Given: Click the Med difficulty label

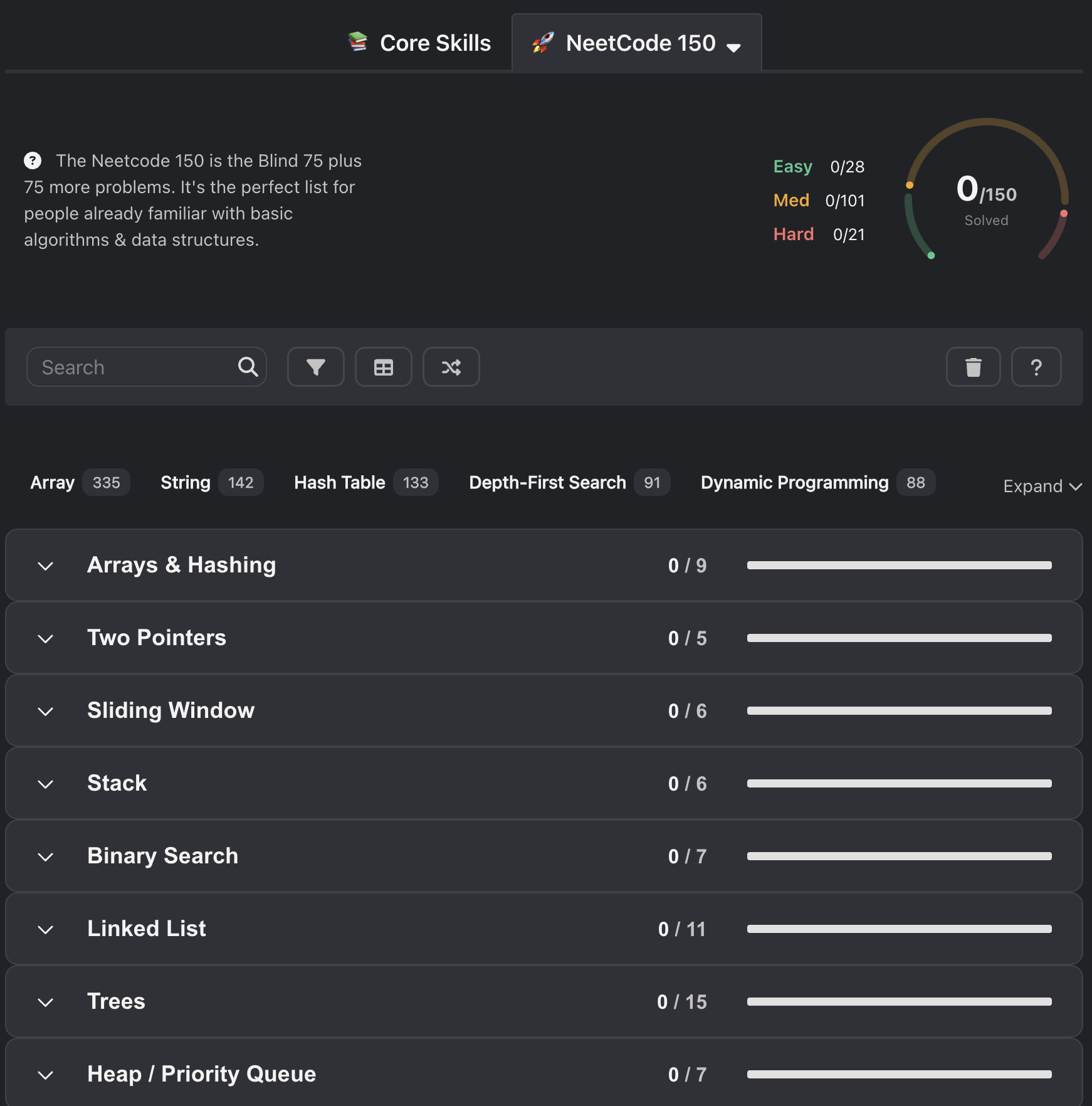Looking at the screenshot, I should 791,200.
